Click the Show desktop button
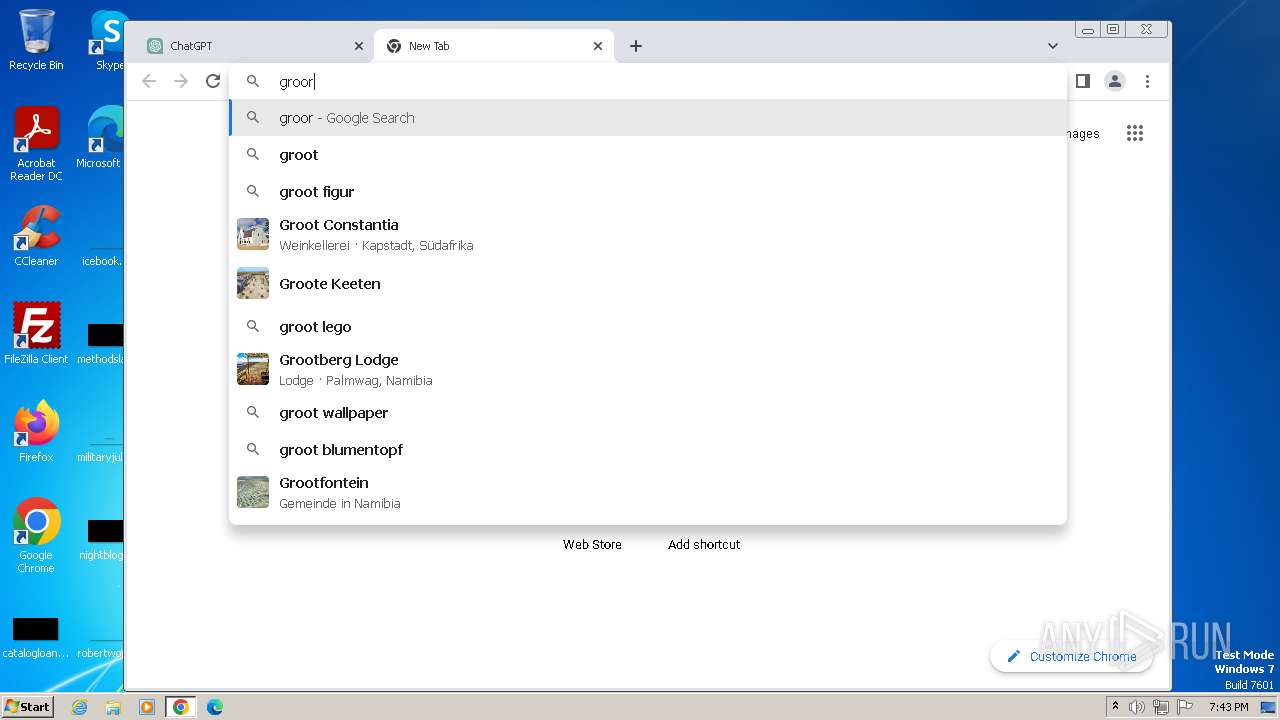The image size is (1280, 720). click(1269, 707)
